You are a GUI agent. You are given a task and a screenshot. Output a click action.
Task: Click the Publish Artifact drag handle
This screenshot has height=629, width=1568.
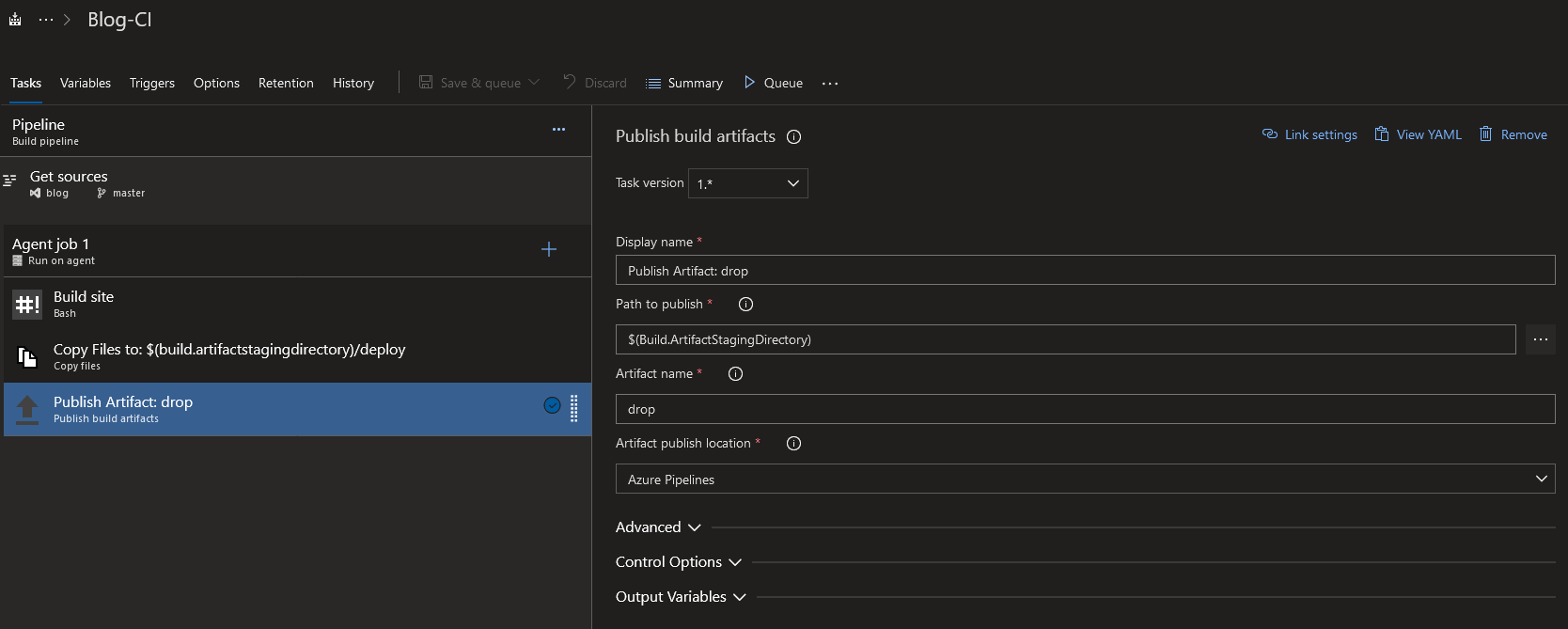(x=574, y=408)
